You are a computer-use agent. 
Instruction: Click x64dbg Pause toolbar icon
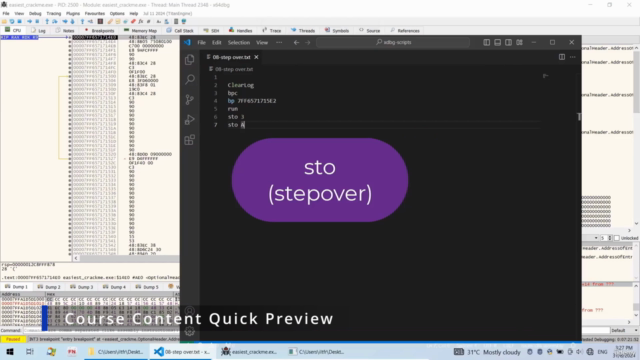click(x=37, y=21)
